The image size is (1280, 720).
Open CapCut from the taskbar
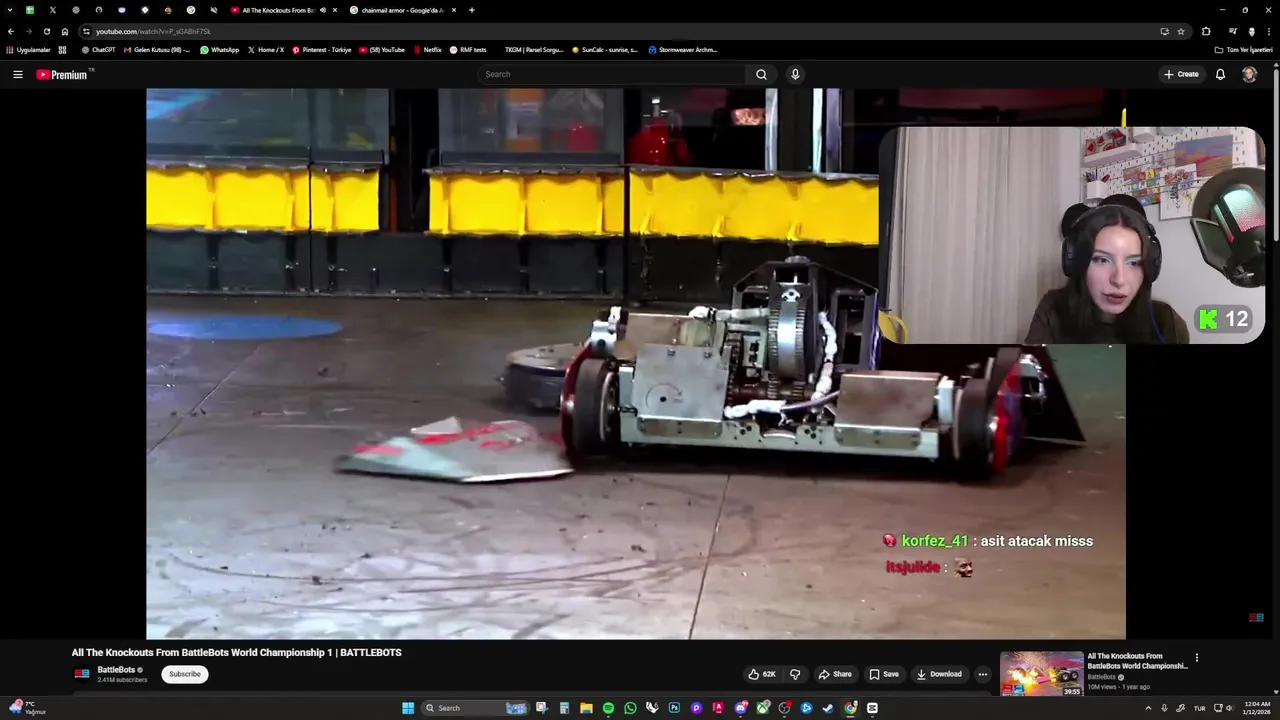click(872, 708)
